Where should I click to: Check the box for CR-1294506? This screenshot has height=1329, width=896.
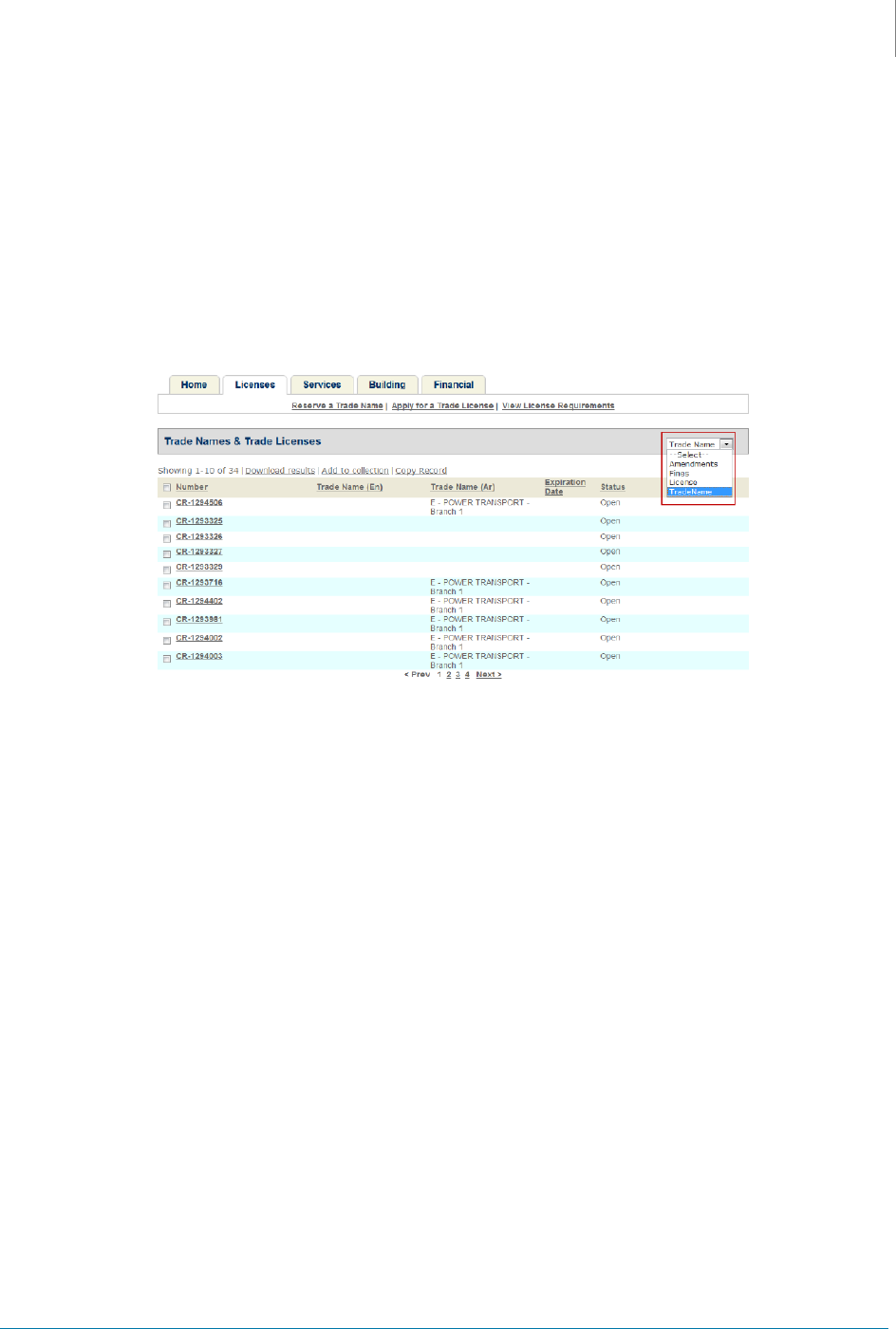pyautogui.click(x=167, y=505)
